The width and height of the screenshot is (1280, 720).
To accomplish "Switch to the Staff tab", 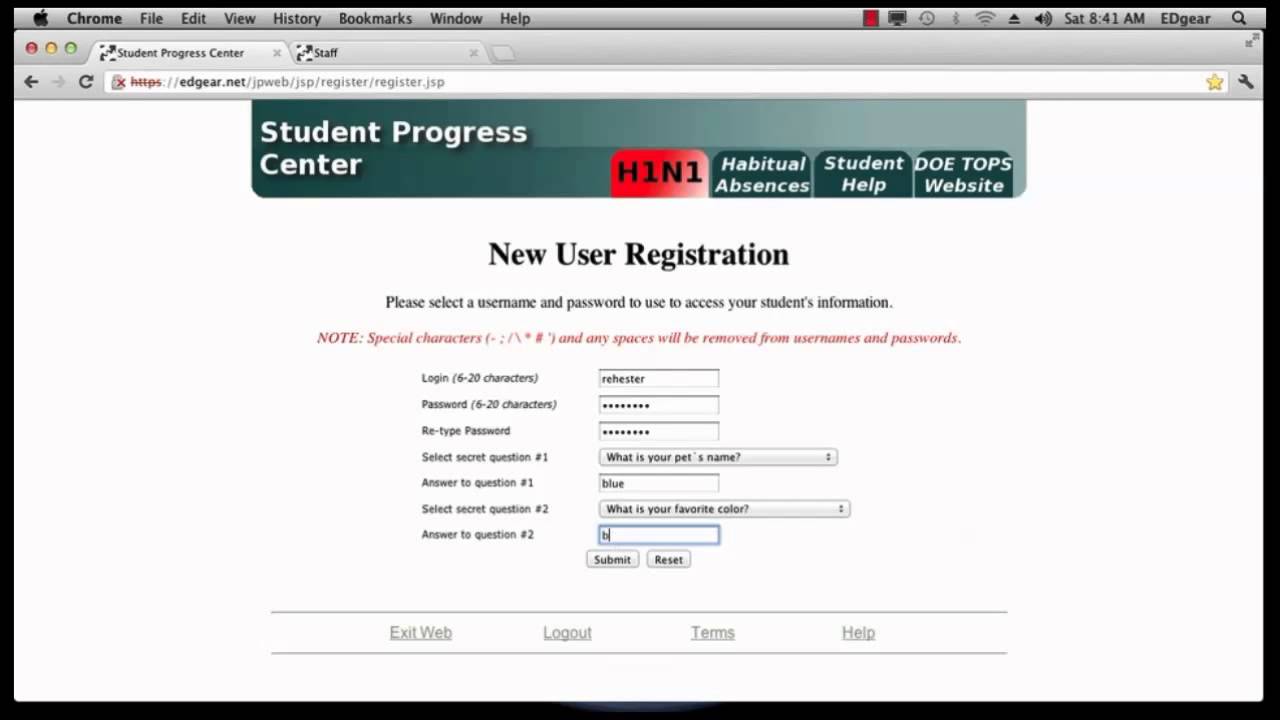I will (386, 53).
